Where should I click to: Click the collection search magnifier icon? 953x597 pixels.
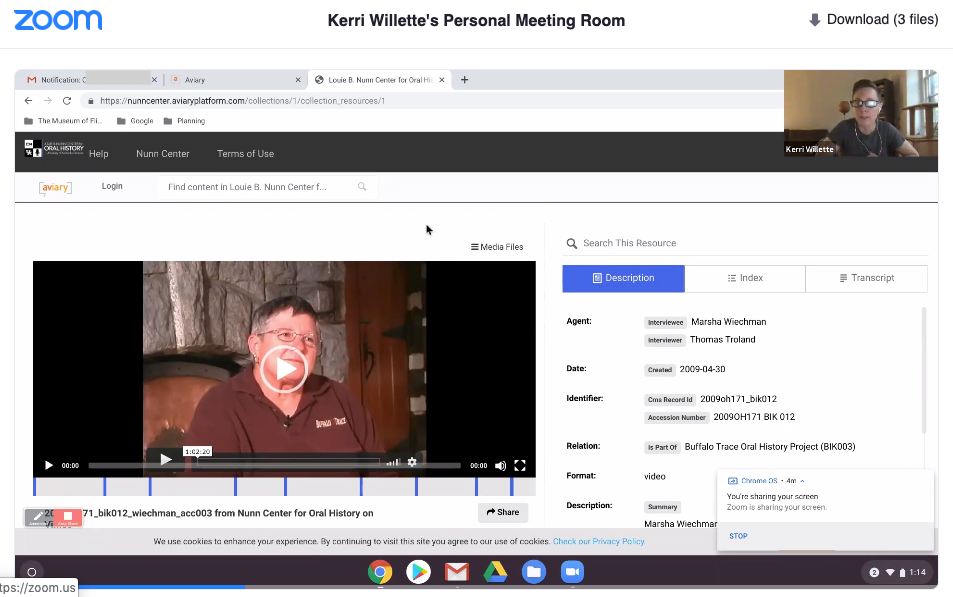(x=362, y=187)
